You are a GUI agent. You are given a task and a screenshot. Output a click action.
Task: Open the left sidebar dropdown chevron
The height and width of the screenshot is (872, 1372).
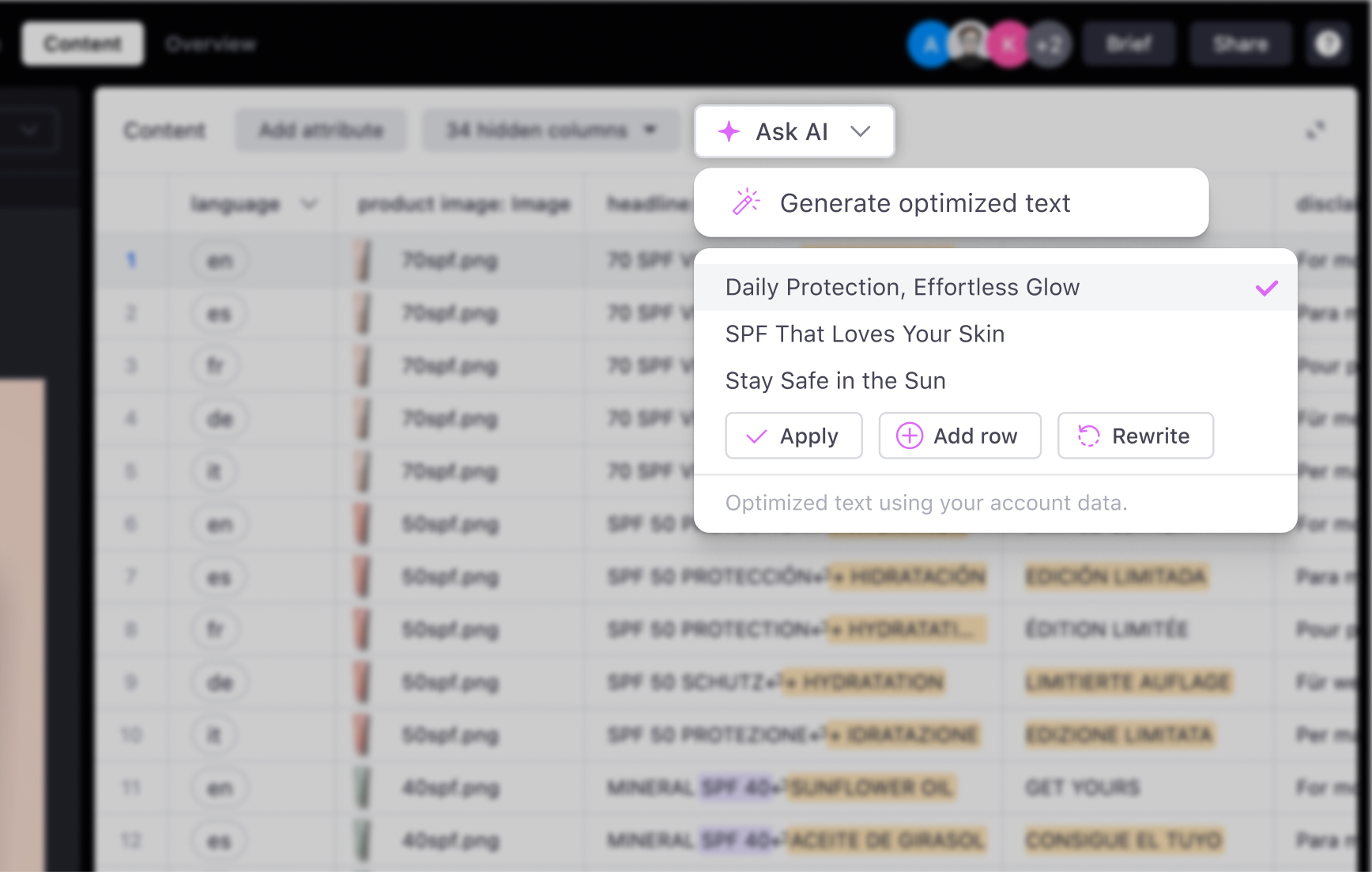(30, 130)
